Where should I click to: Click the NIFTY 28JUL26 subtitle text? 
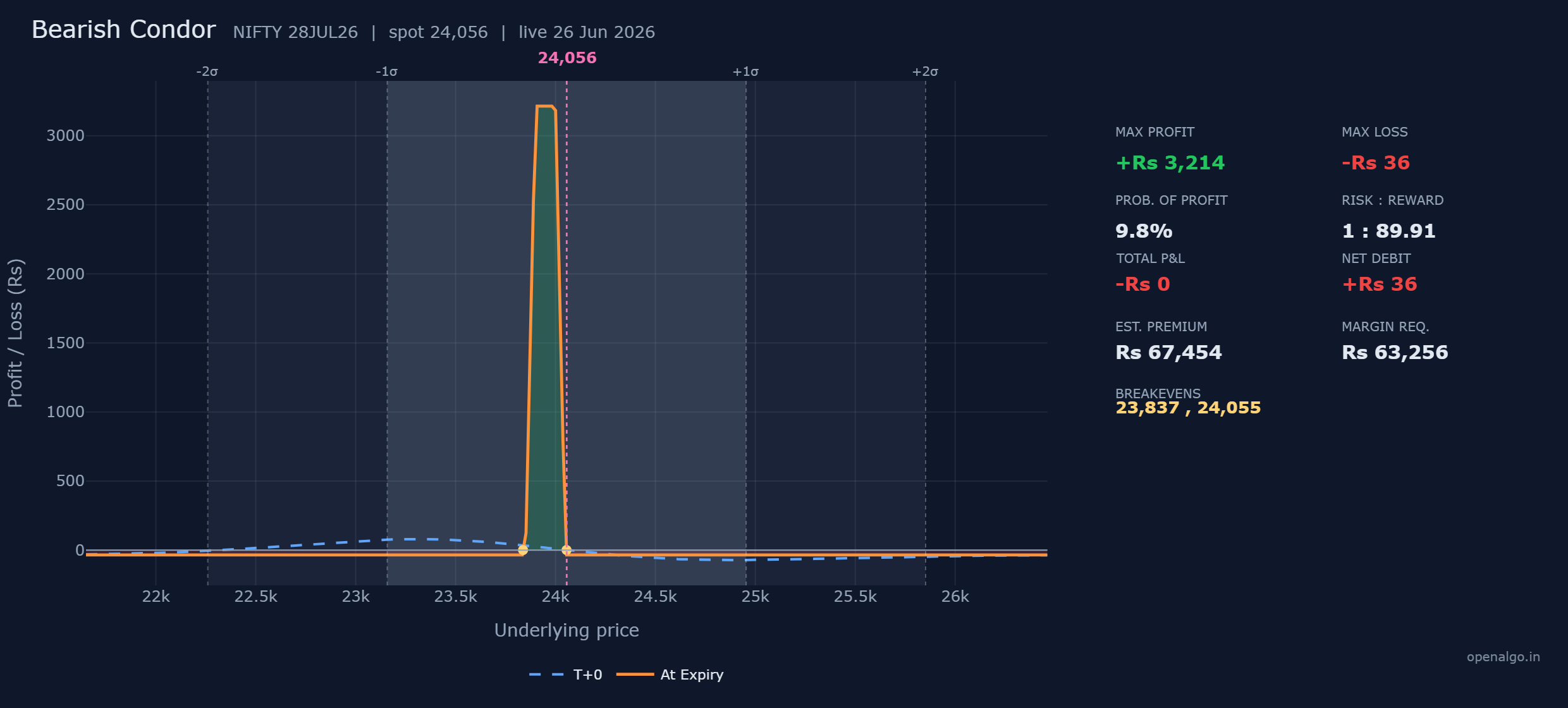click(295, 32)
